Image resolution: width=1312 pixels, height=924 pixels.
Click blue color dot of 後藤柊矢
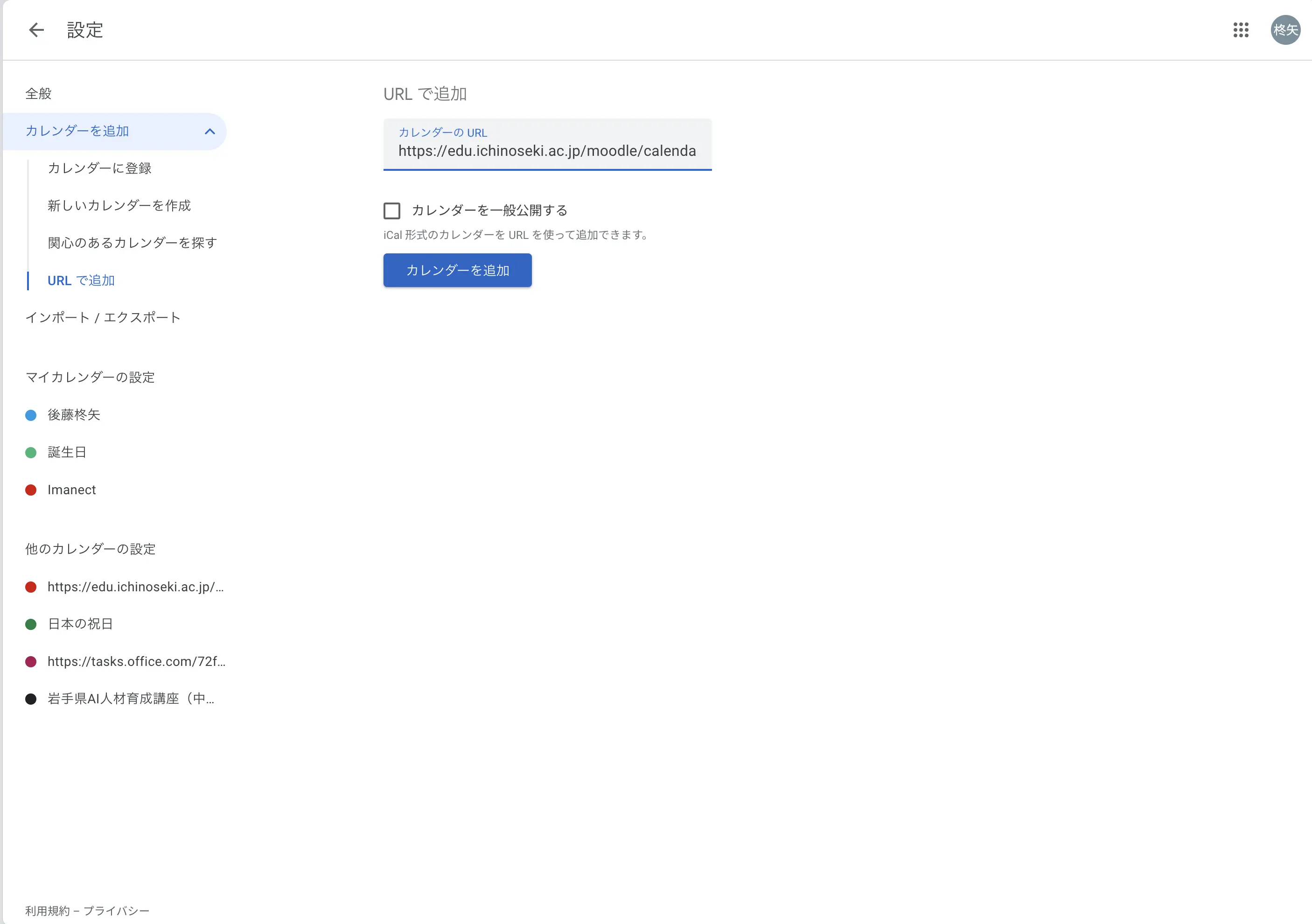point(31,415)
